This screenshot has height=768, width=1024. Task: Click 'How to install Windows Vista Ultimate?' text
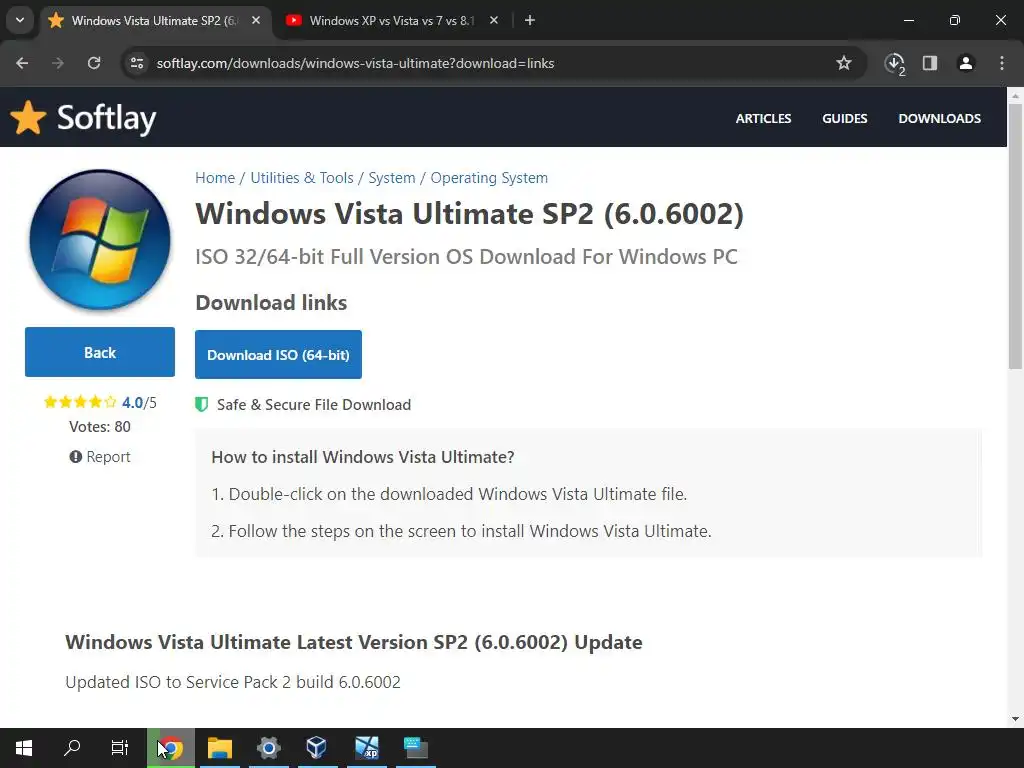coord(362,456)
